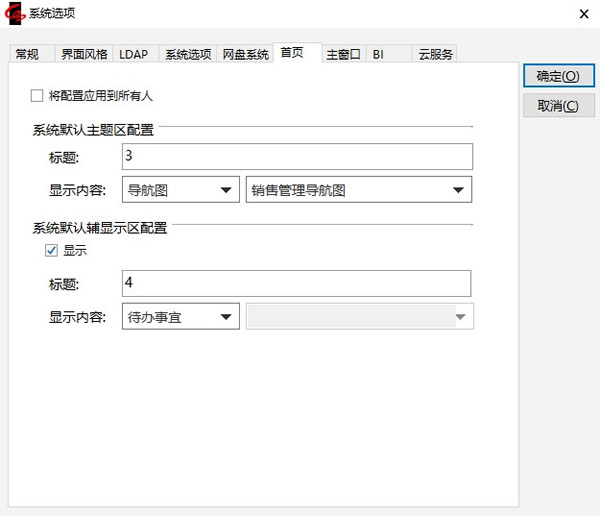Close the 系统选项 dialog window
This screenshot has width=600, height=516.
coord(582,13)
